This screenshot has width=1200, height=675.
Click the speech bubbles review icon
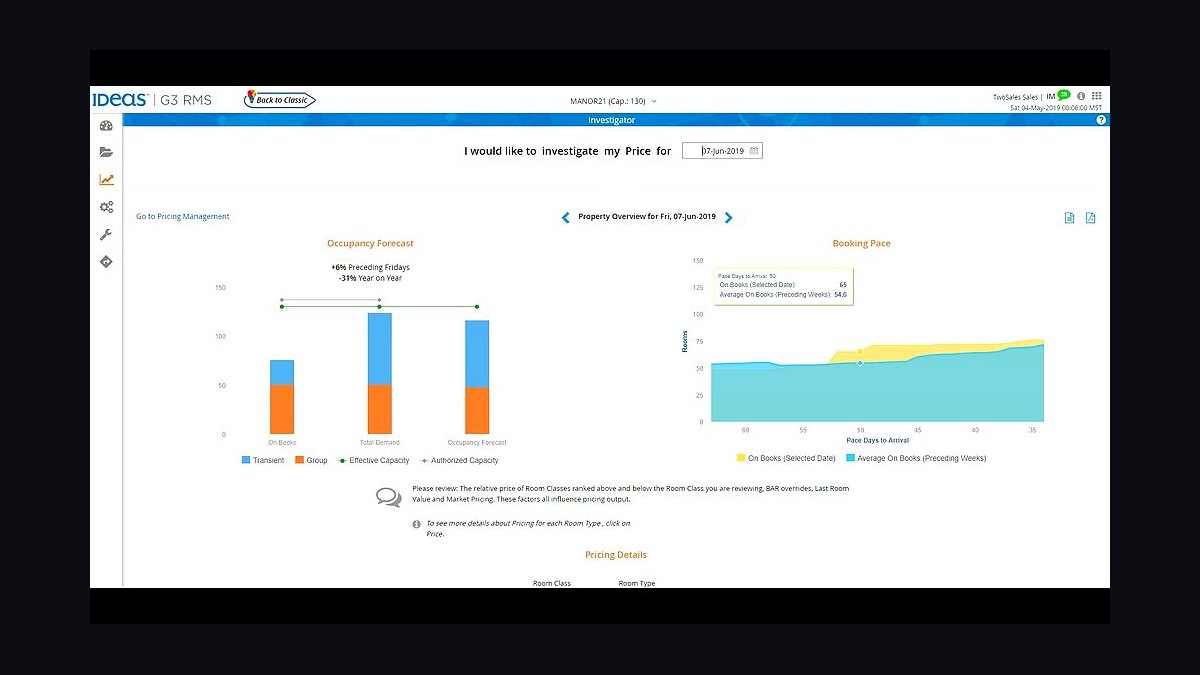click(x=388, y=497)
